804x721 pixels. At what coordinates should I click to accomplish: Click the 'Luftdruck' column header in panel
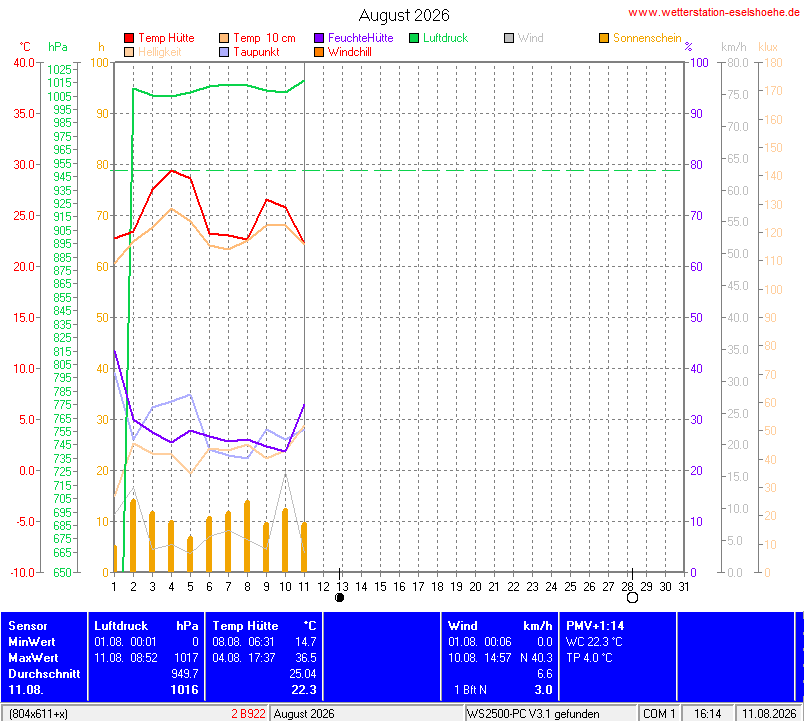pyautogui.click(x=121, y=626)
